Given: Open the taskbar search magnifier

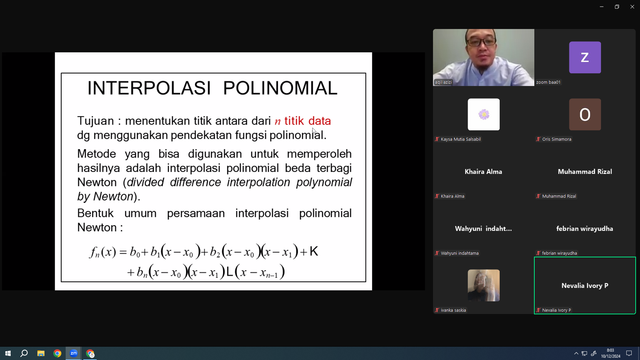Looking at the screenshot, I should tap(24, 353).
